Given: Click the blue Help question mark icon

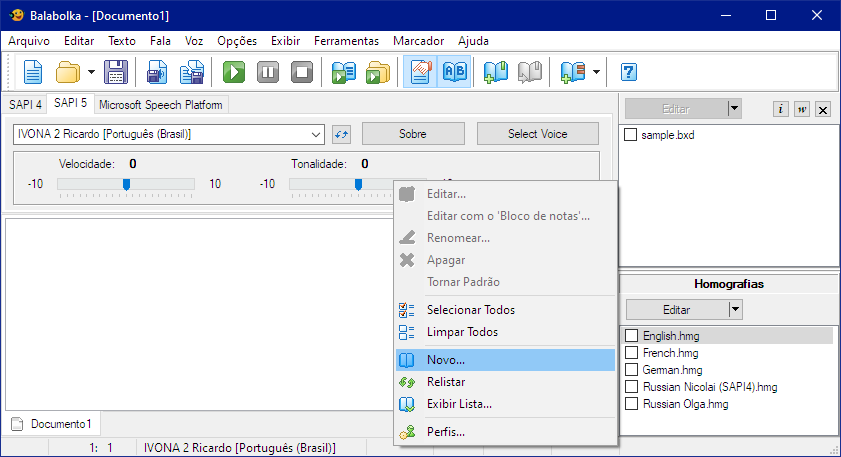Looking at the screenshot, I should pyautogui.click(x=629, y=72).
